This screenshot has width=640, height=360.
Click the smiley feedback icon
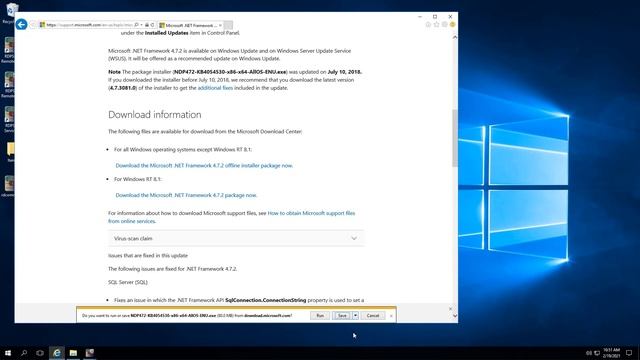point(452,24)
